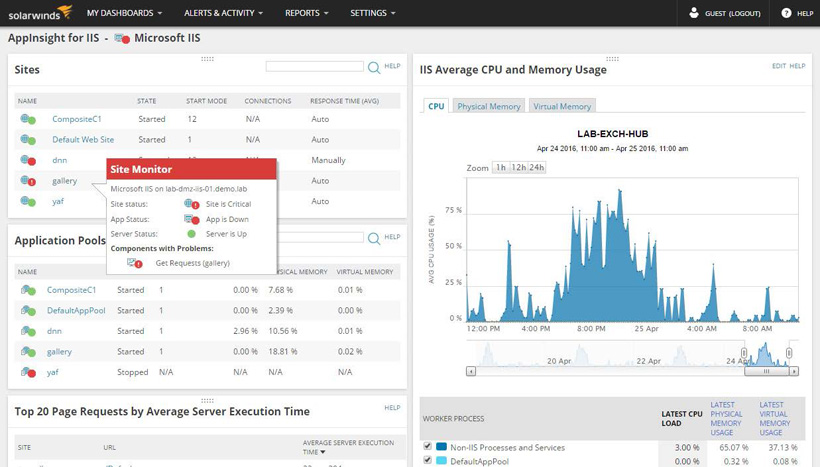This screenshot has width=820, height=467.
Task: Select the Virtual Memory tab
Action: [561, 106]
